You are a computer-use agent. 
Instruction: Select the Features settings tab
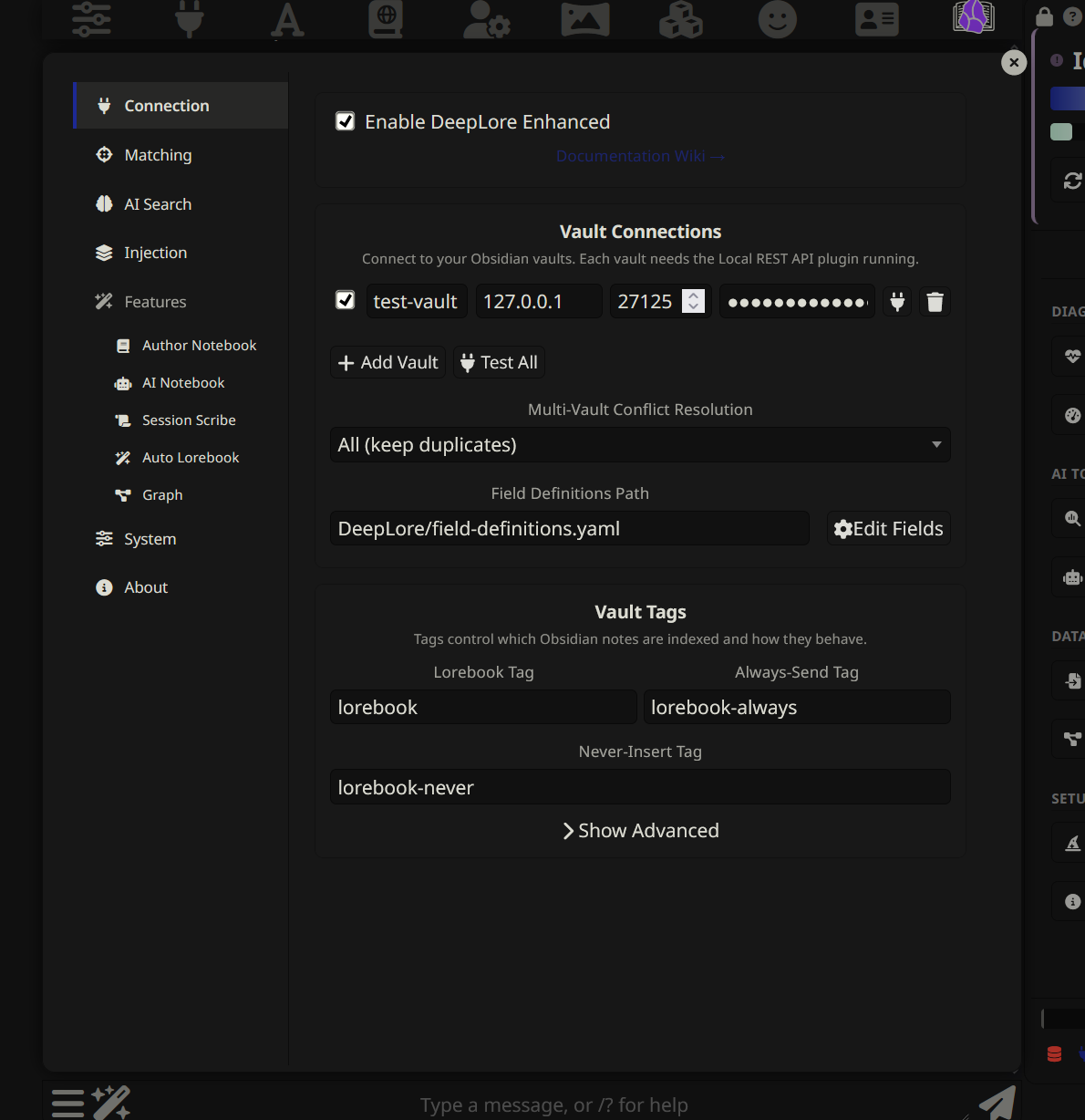pyautogui.click(x=181, y=302)
